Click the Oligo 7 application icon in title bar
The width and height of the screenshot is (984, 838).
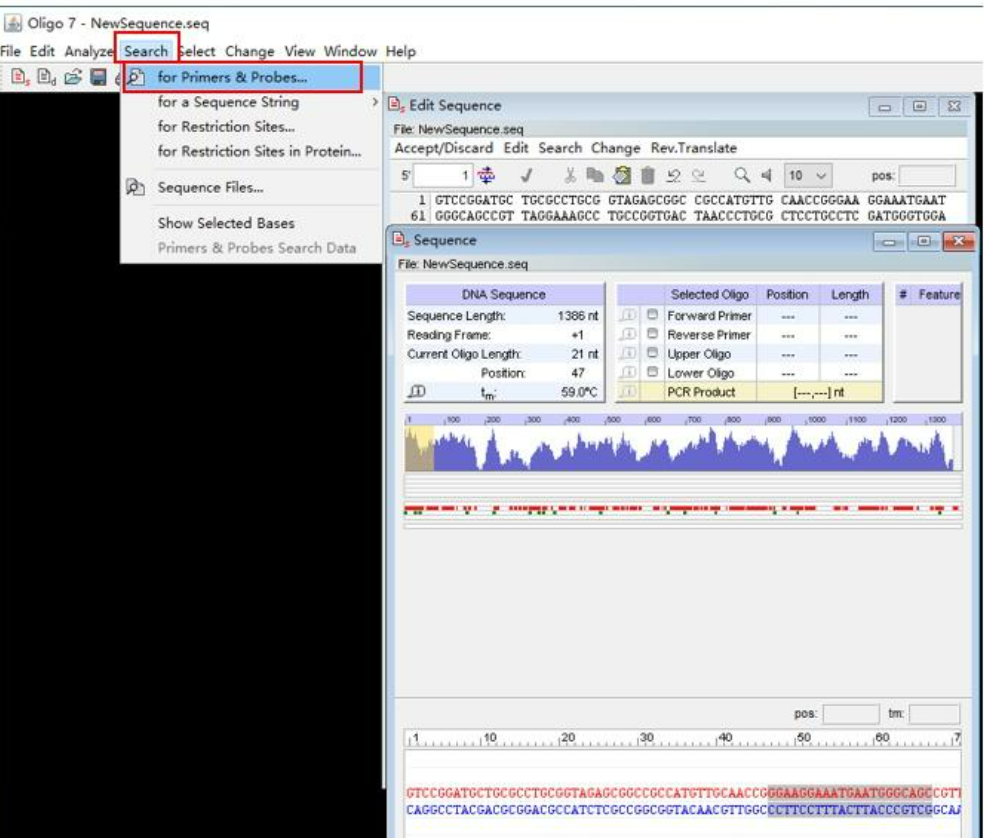13,23
